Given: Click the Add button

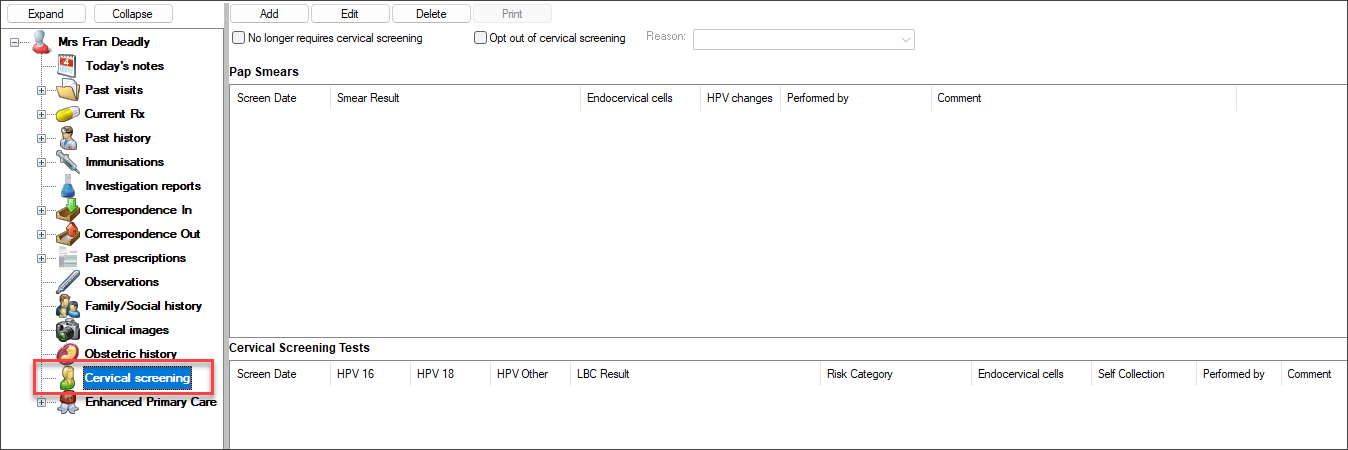Looking at the screenshot, I should tap(269, 14).
